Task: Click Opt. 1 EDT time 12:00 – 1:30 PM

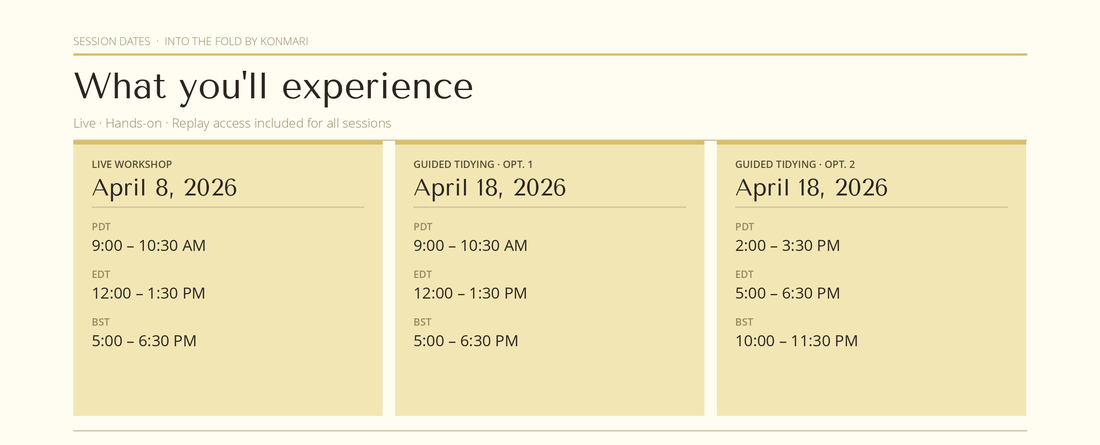Action: [470, 293]
